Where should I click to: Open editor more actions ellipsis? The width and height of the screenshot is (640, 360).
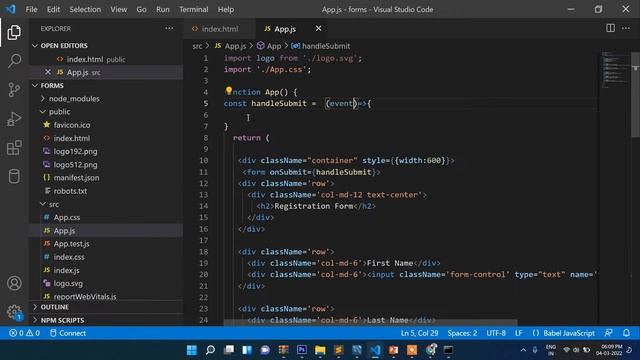[626, 28]
